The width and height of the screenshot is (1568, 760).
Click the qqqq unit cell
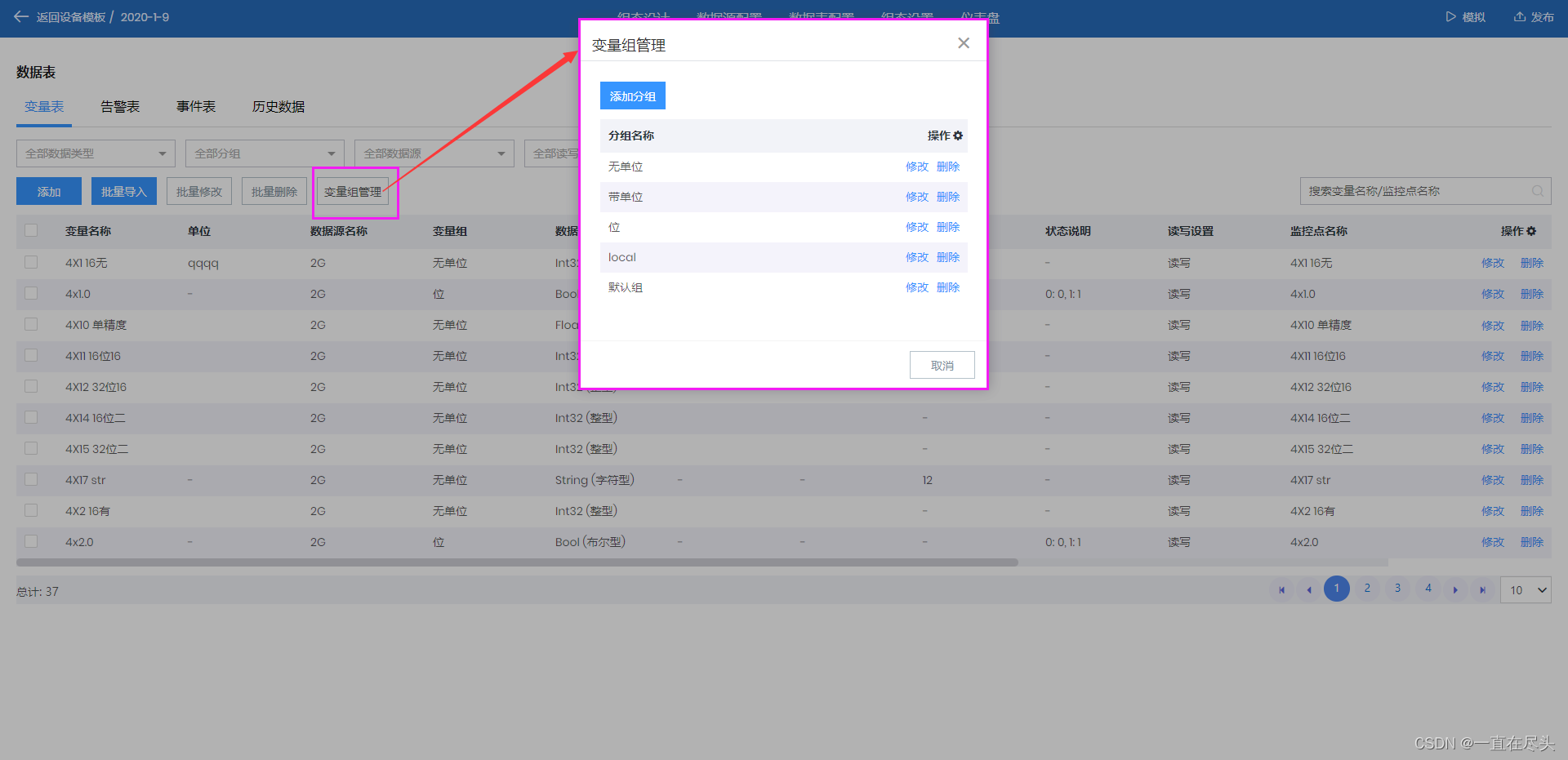click(203, 264)
